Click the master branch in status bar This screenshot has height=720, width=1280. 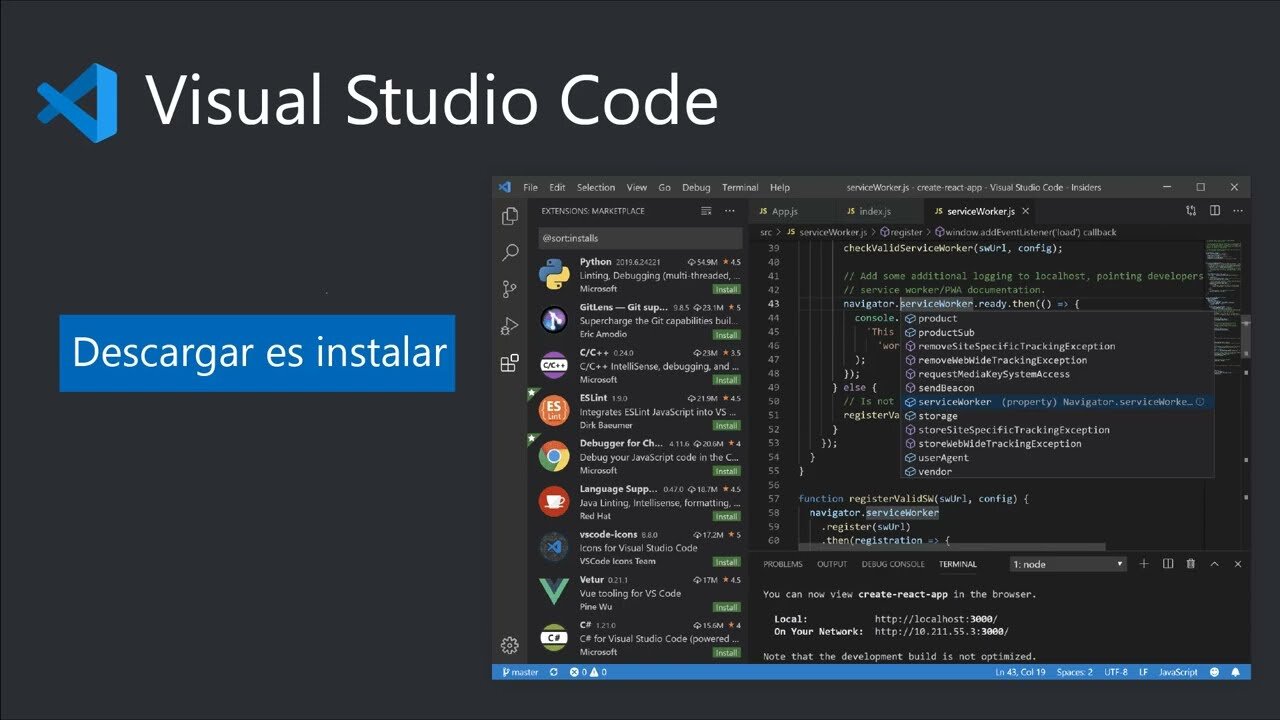click(520, 672)
